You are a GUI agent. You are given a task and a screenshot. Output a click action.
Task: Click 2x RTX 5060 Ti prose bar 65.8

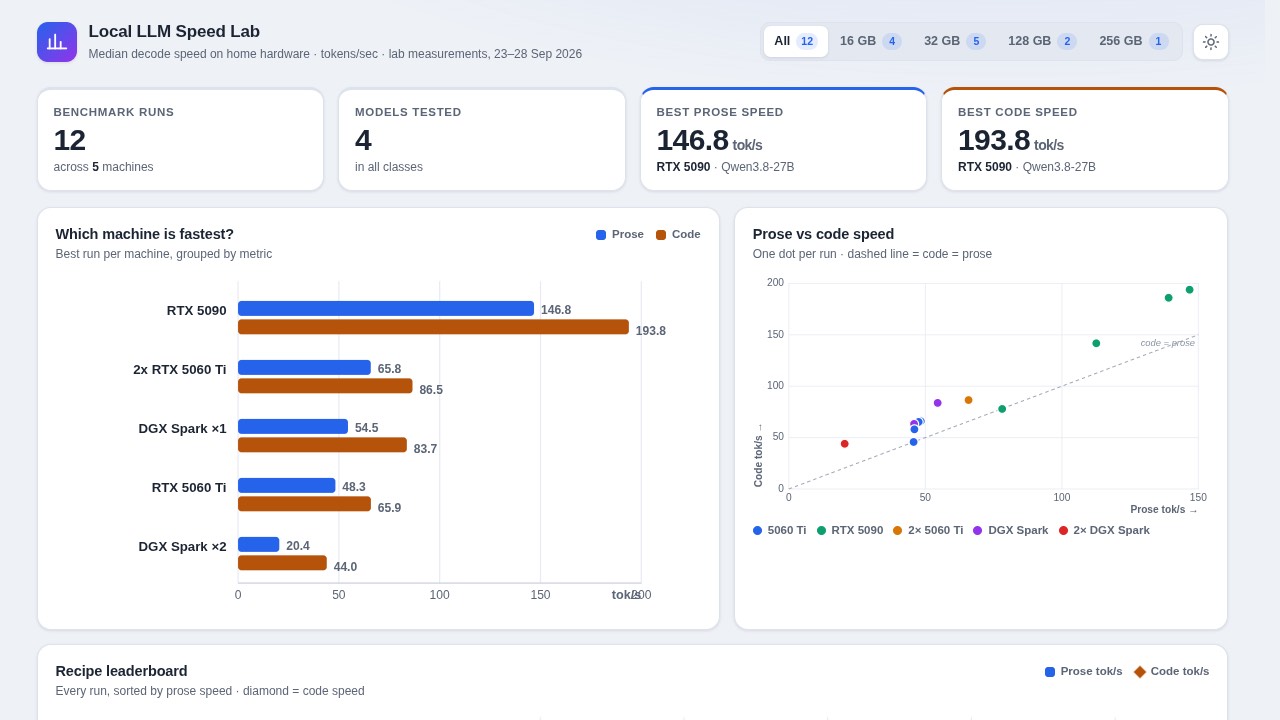coord(304,367)
